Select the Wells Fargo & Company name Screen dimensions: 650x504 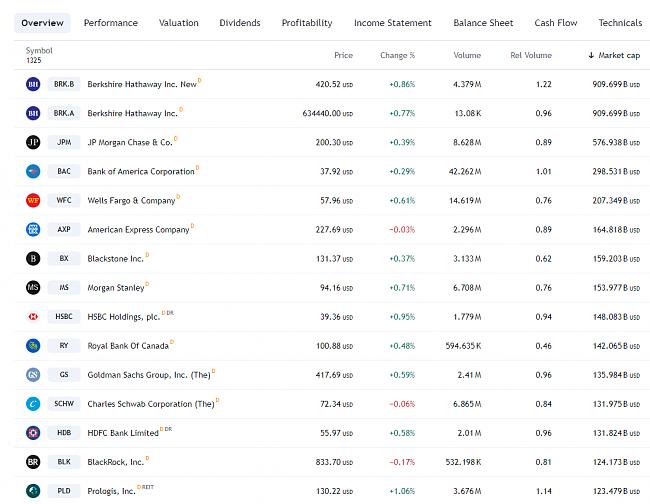tap(131, 201)
